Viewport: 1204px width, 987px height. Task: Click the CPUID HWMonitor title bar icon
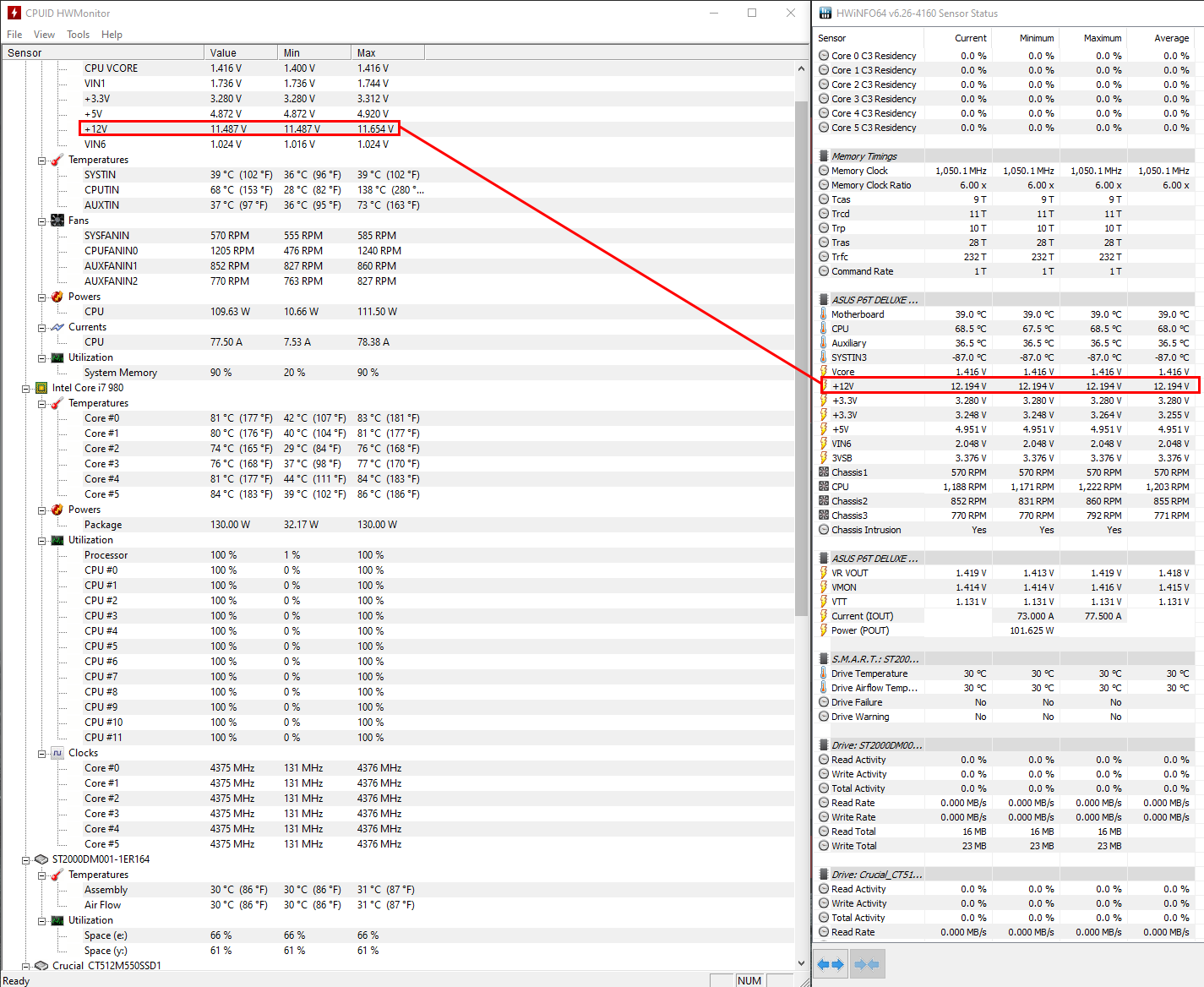point(14,13)
